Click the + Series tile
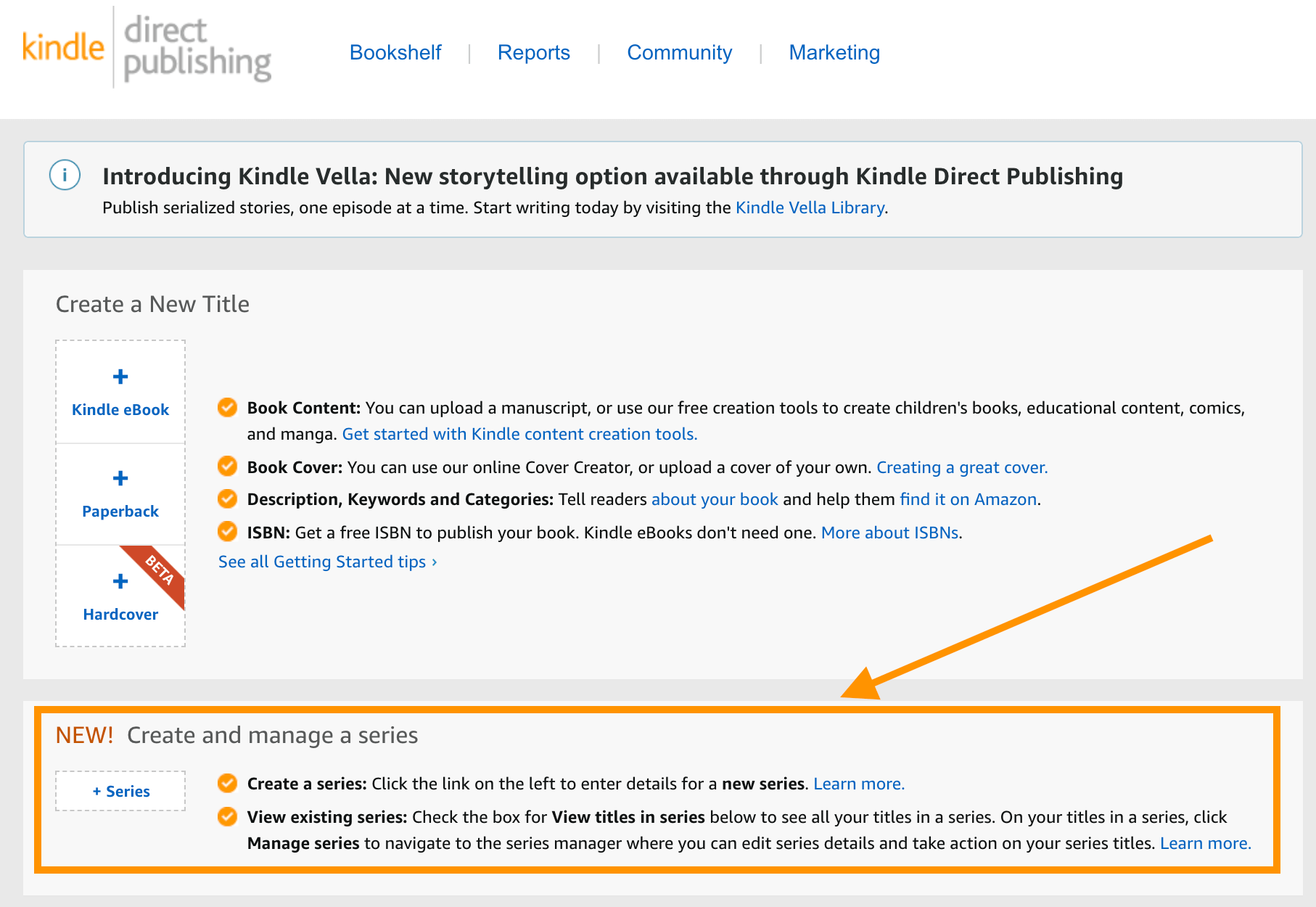 pos(120,790)
